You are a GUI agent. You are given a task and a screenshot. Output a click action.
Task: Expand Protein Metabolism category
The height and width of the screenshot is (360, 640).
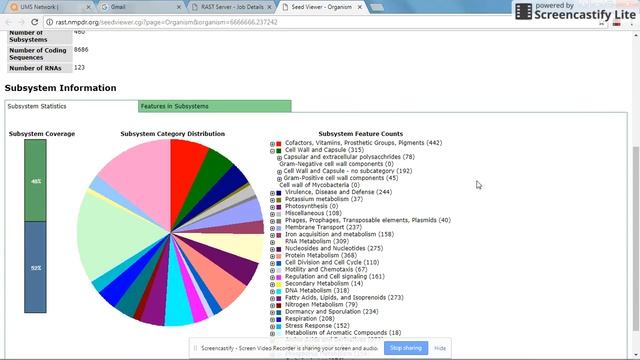pyautogui.click(x=272, y=256)
